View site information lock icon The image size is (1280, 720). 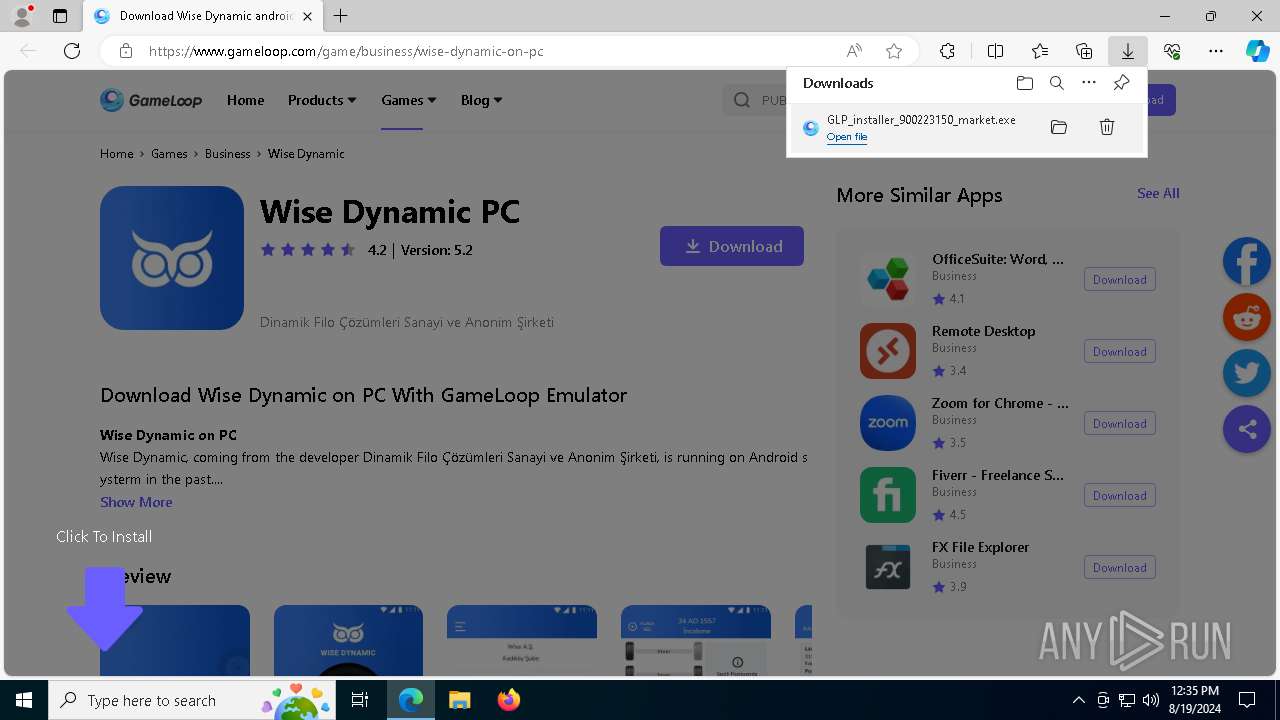click(126, 51)
